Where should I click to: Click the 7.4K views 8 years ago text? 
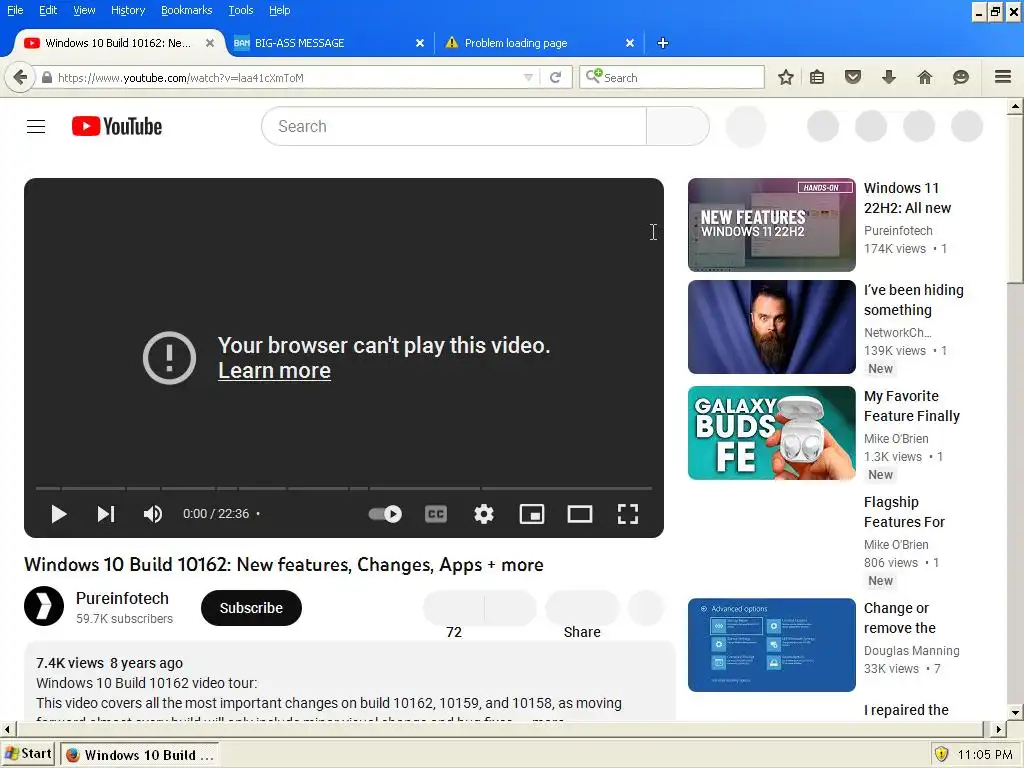pos(110,663)
